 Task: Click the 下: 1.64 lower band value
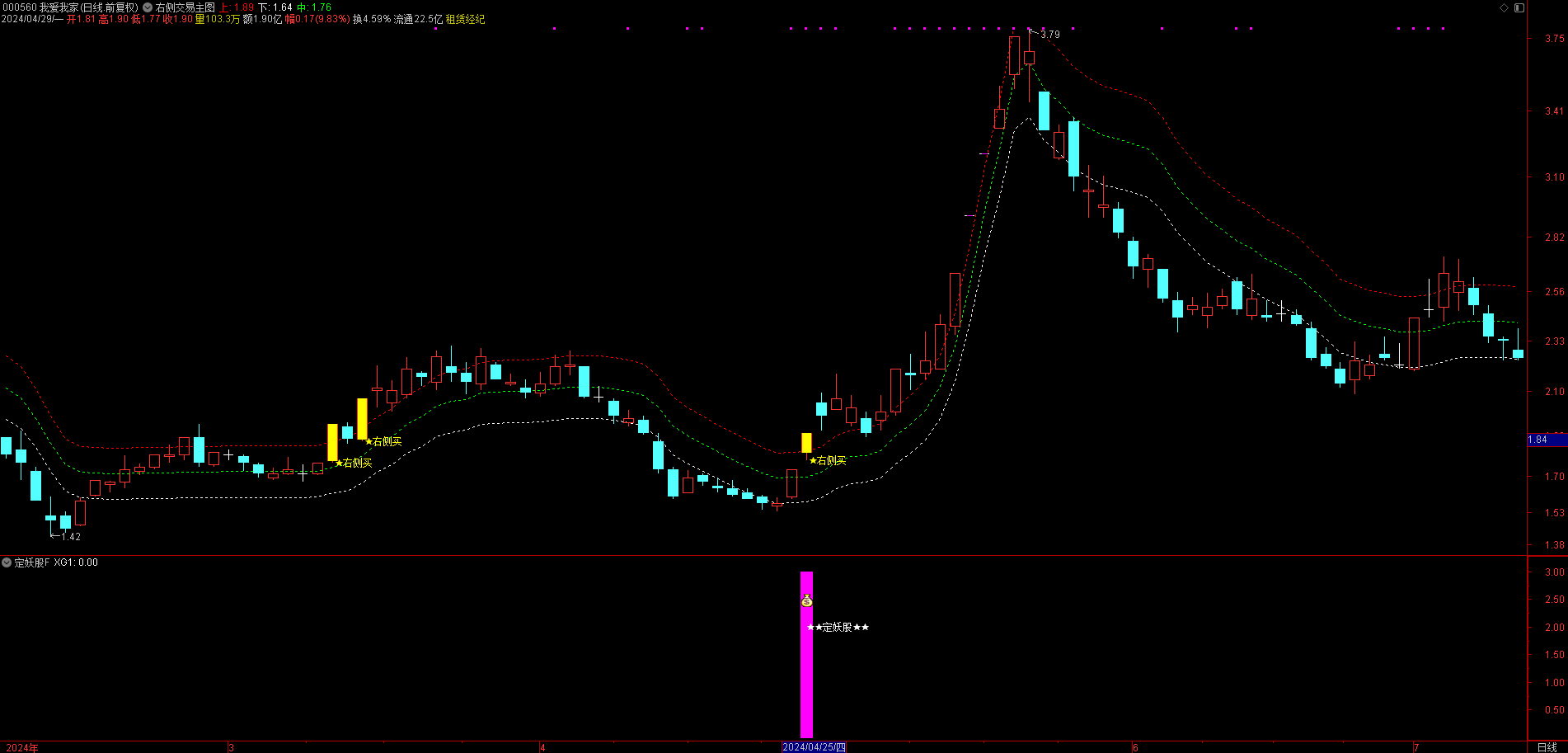[x=275, y=7]
